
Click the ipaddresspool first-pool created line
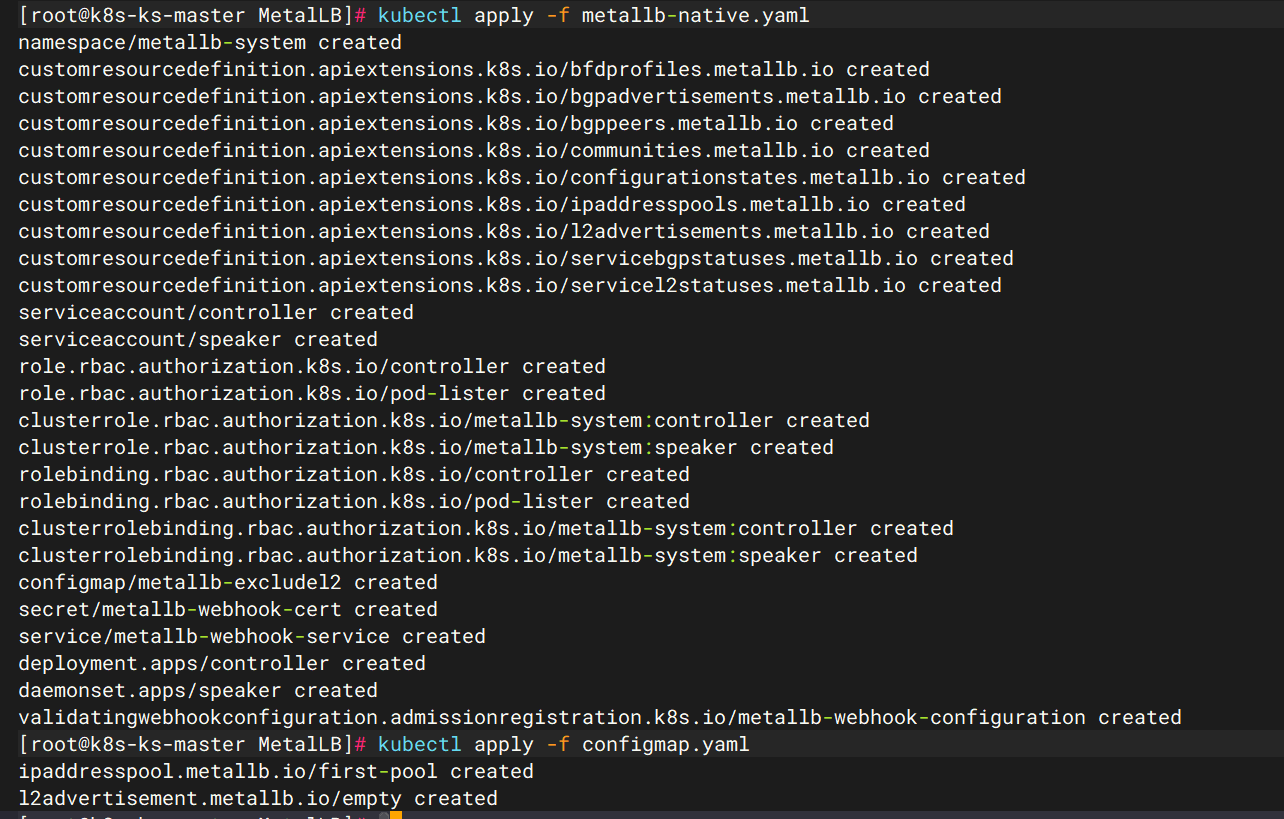[276, 771]
